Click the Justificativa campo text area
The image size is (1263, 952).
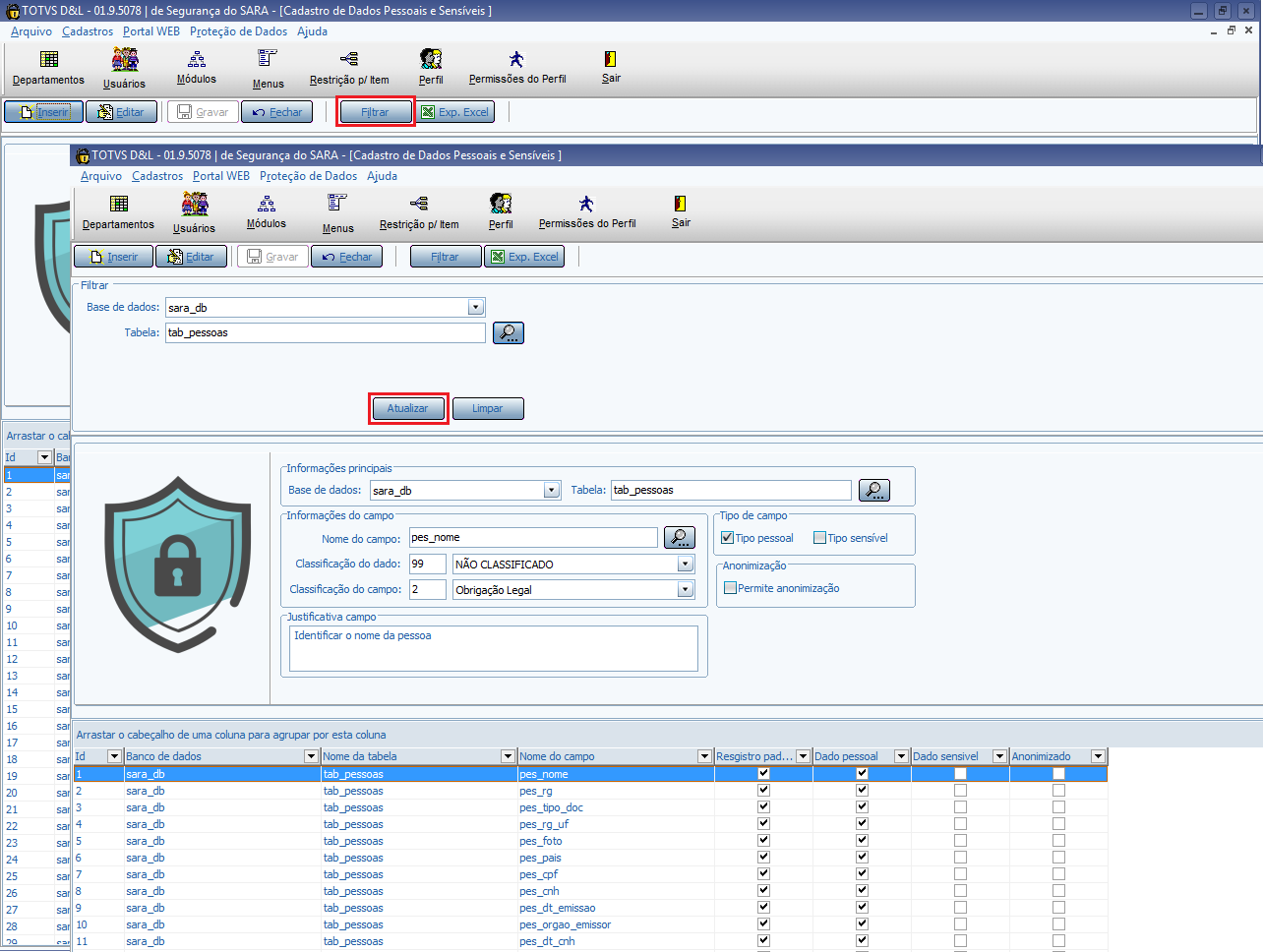[494, 649]
